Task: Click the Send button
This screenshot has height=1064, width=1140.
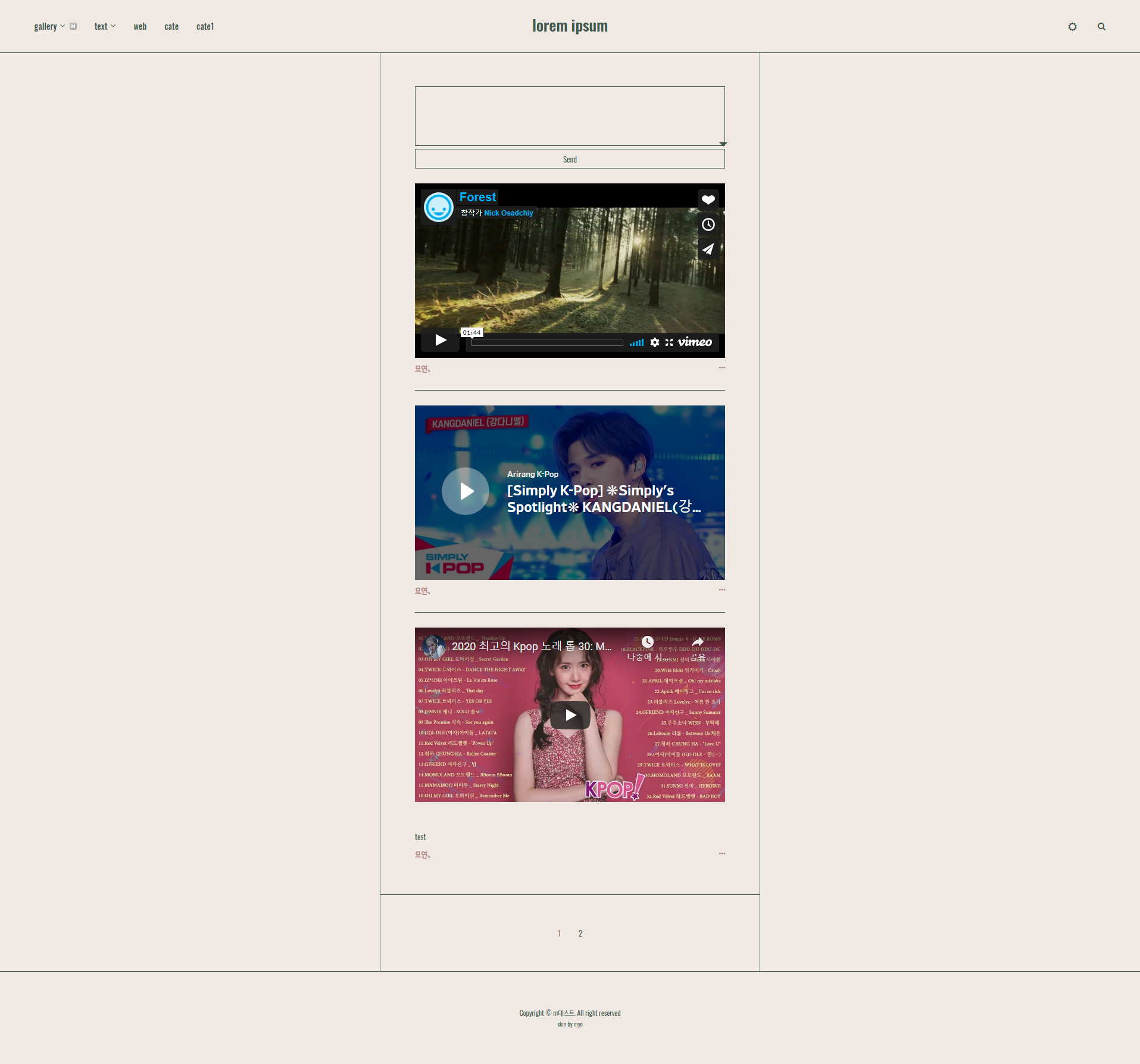Action: [x=570, y=159]
